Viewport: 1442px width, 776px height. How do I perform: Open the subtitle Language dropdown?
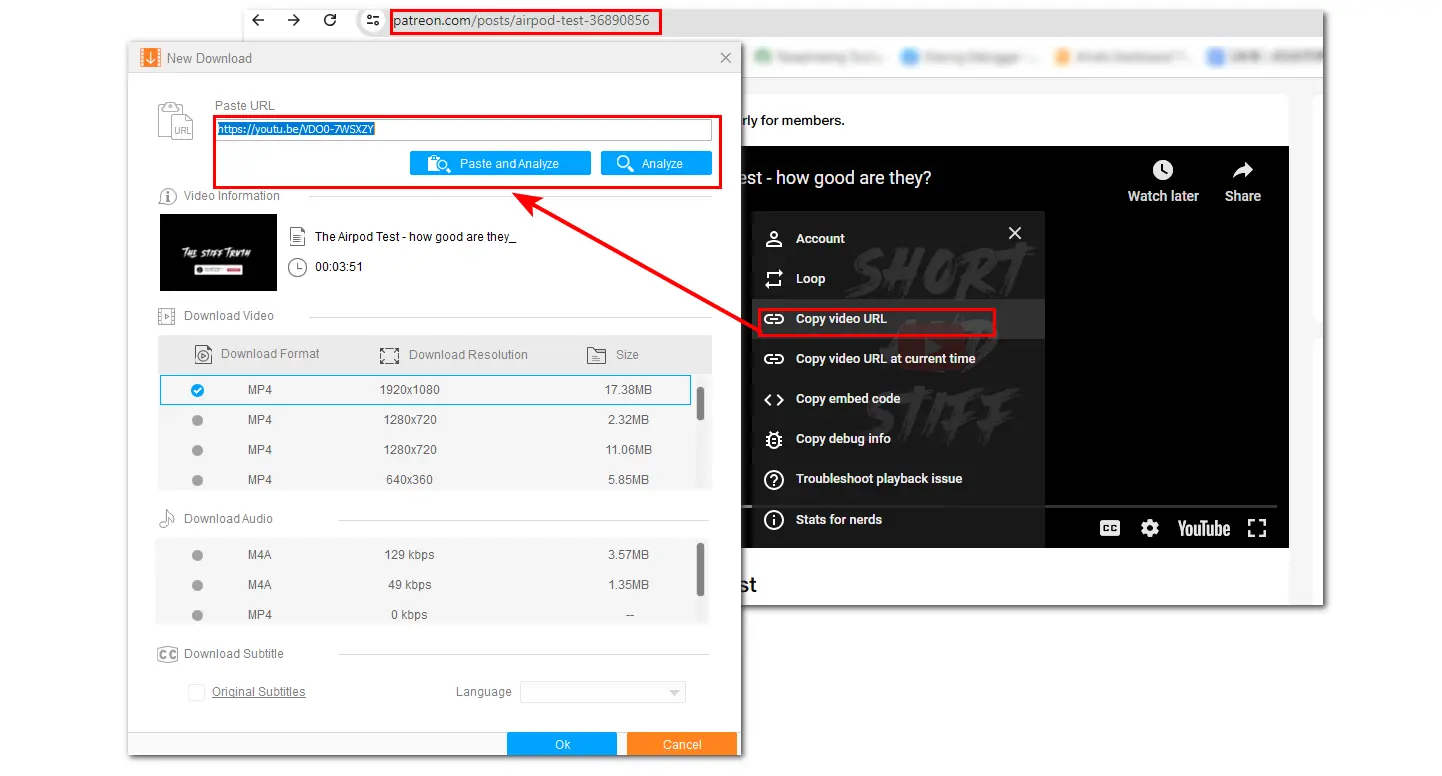[x=603, y=692]
